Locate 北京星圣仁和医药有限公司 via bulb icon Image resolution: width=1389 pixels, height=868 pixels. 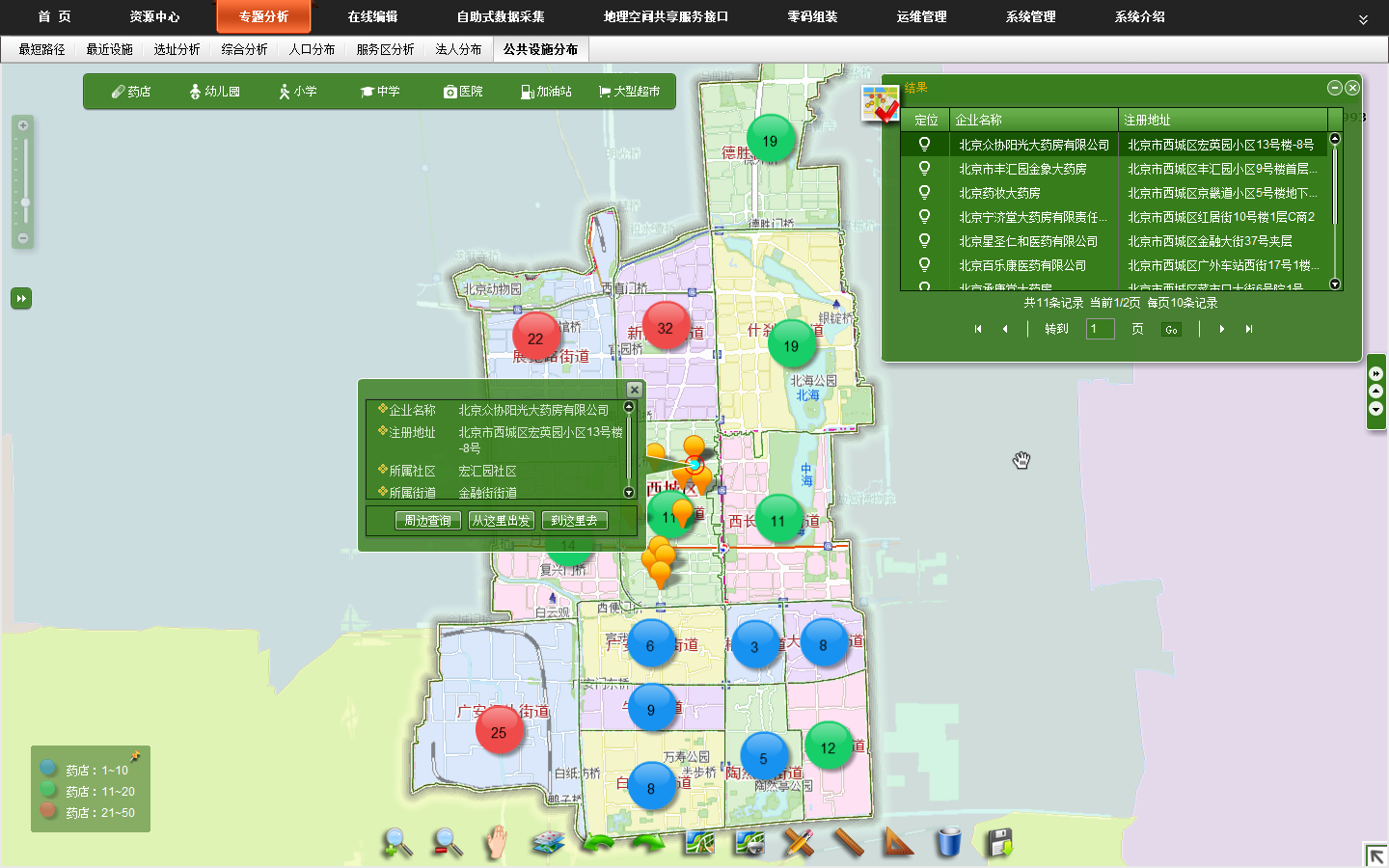[924, 240]
